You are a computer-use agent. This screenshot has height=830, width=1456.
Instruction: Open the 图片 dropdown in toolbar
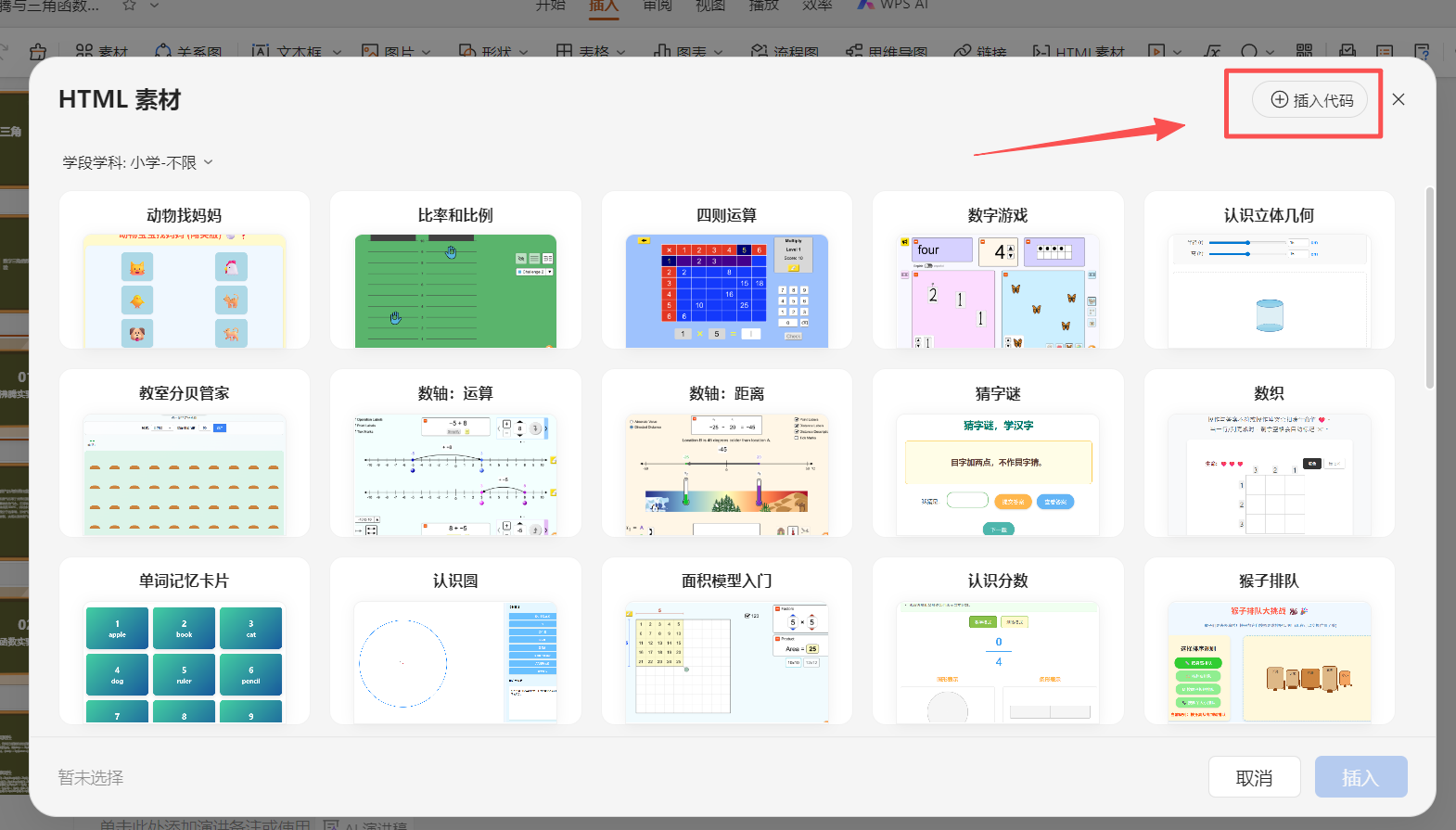point(427,52)
